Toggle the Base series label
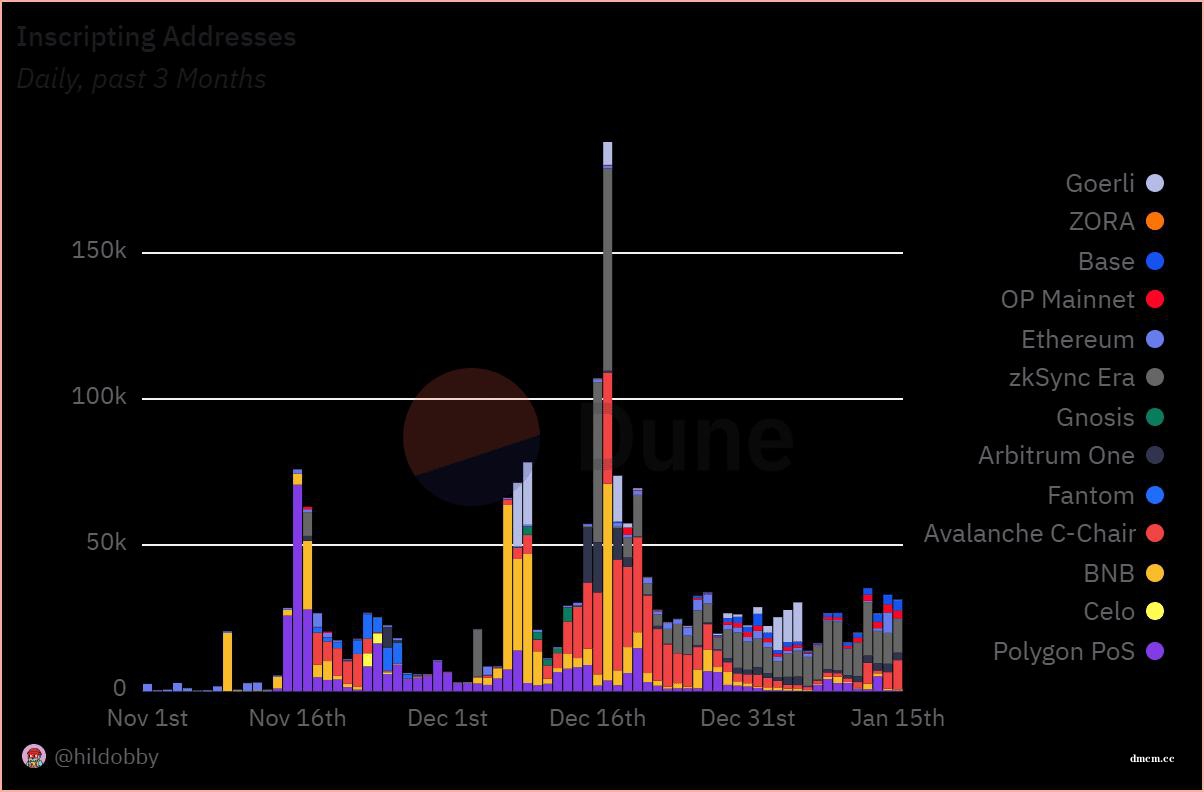The height and width of the screenshot is (792, 1204). [x=1106, y=261]
